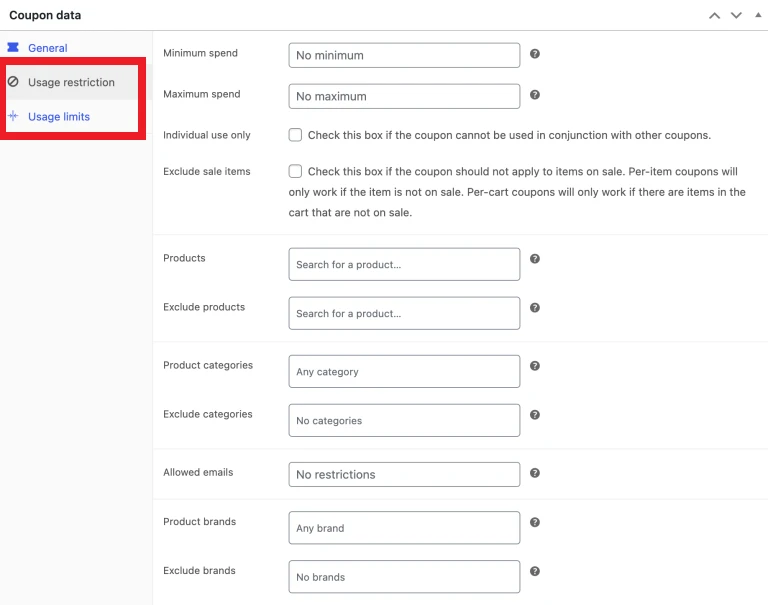Click the help icon beside Maximum spend

click(535, 95)
